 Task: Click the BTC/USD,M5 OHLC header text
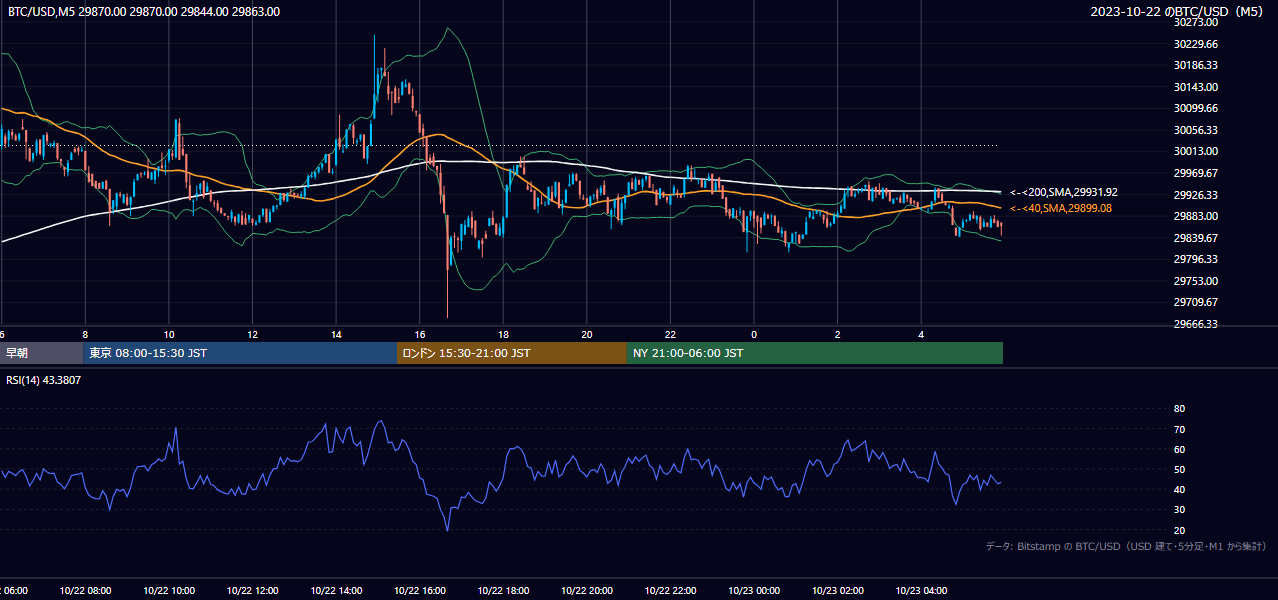[x=144, y=12]
